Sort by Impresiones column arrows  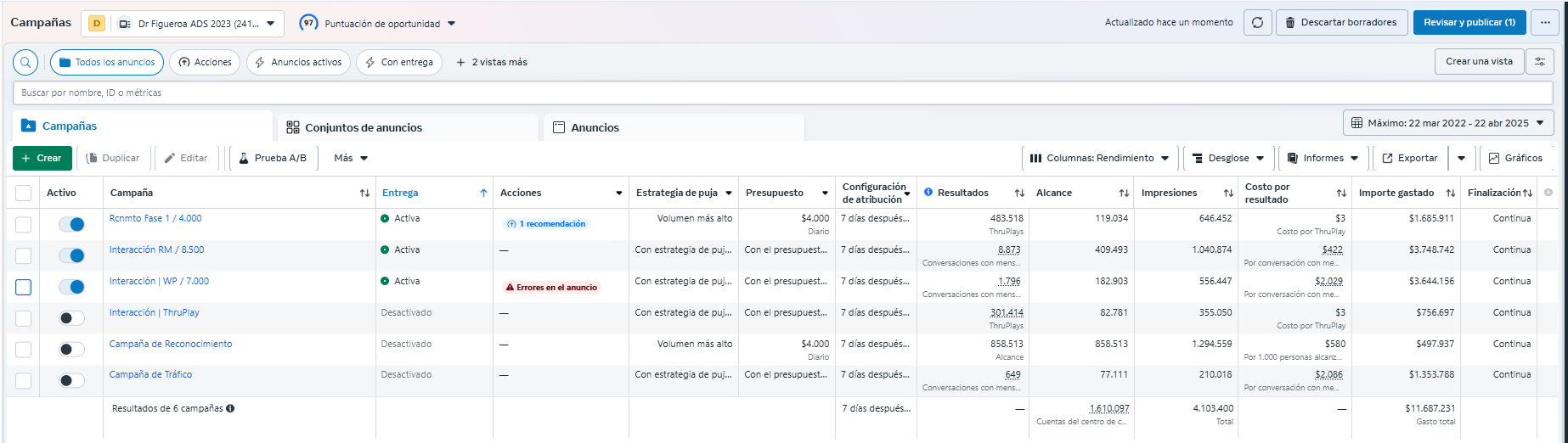(x=1228, y=193)
